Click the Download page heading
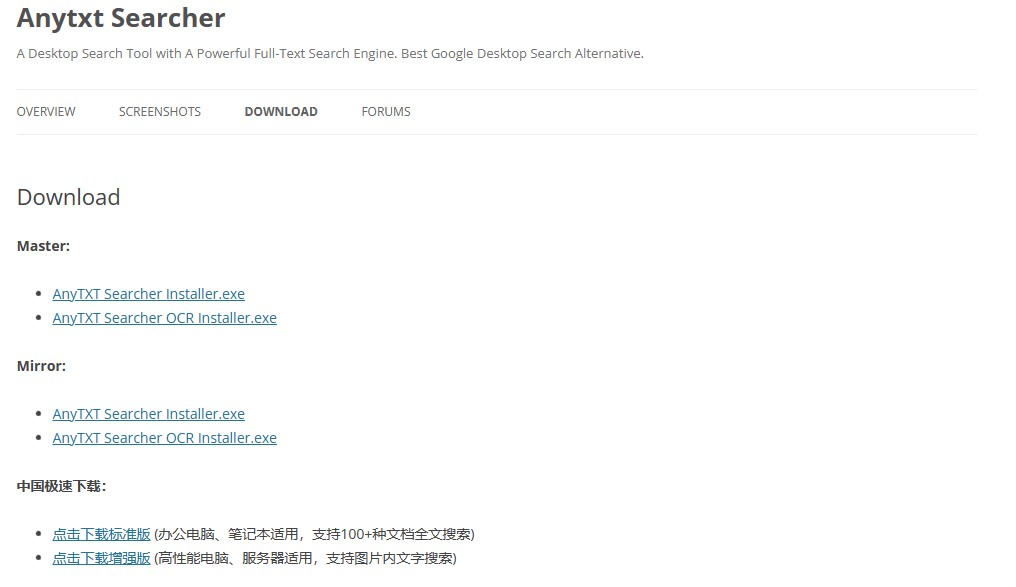 click(68, 198)
